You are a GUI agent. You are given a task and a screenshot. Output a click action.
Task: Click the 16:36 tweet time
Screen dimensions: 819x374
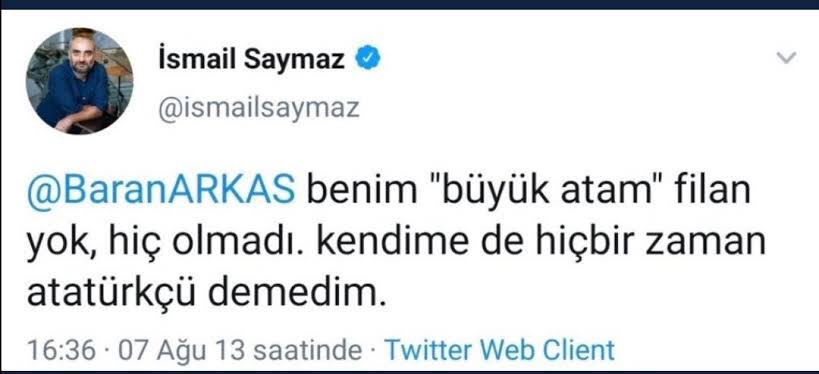[x=61, y=350]
